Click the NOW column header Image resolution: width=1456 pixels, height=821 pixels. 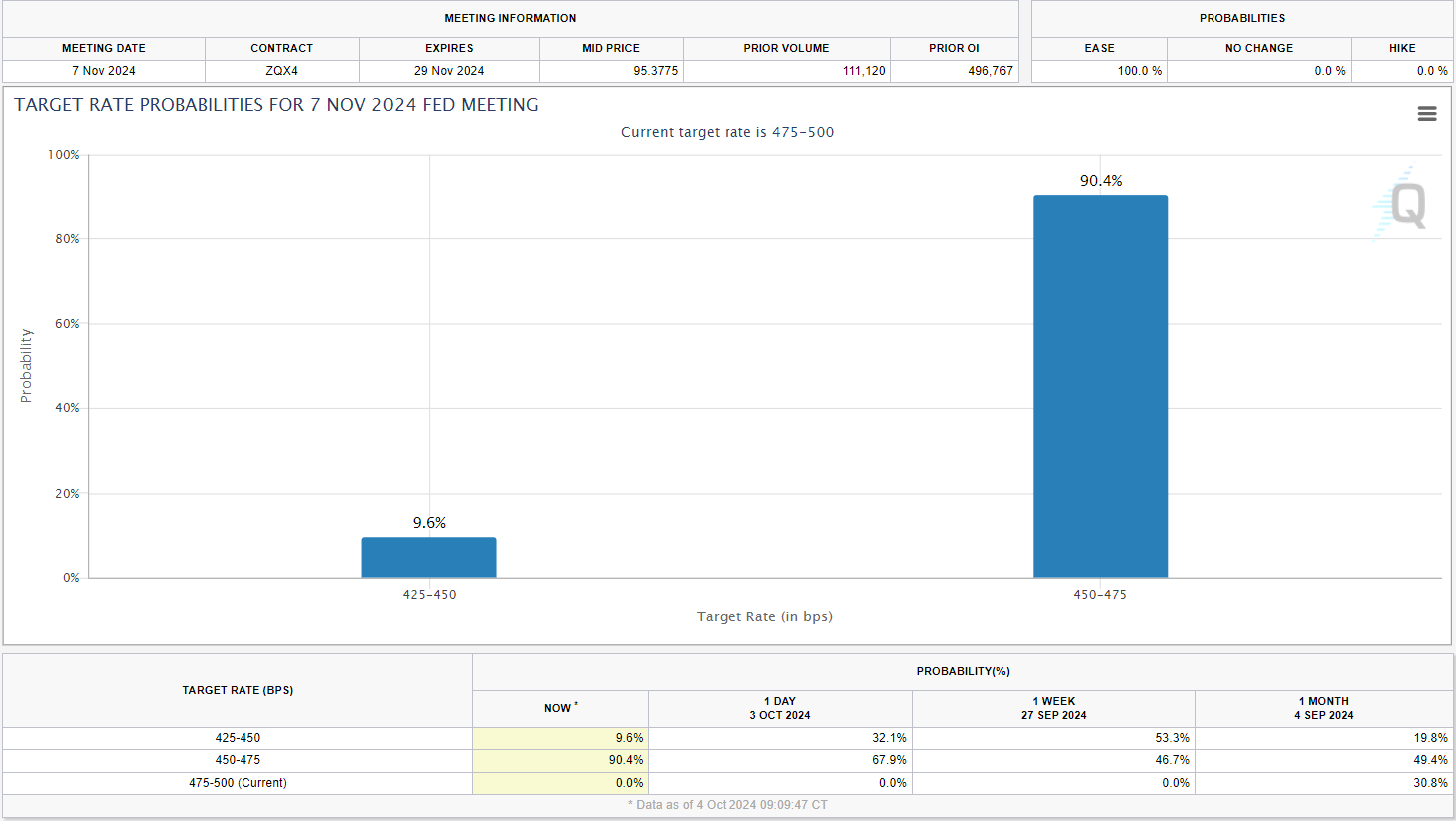[559, 708]
